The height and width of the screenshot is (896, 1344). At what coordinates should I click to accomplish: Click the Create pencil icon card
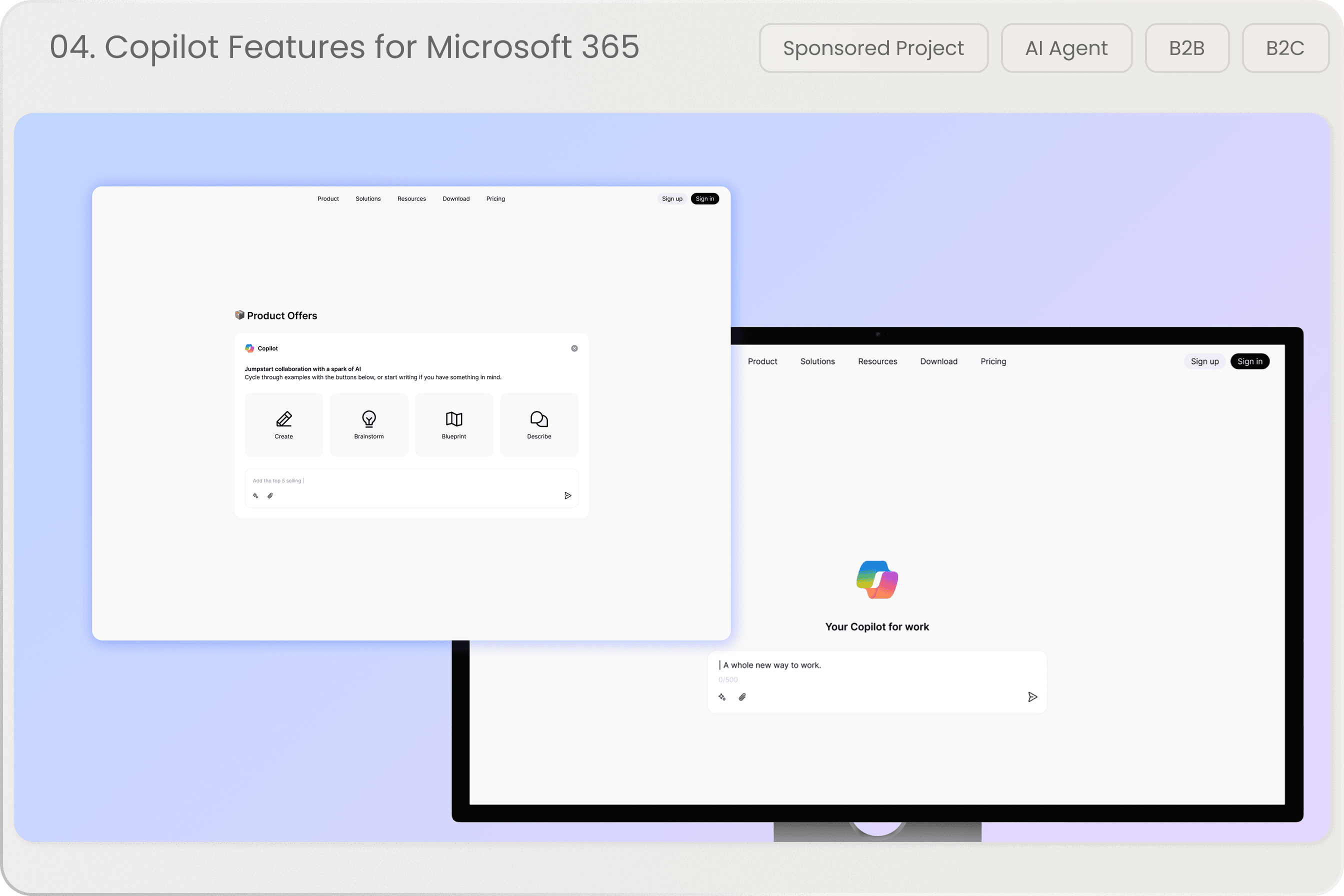(x=284, y=424)
